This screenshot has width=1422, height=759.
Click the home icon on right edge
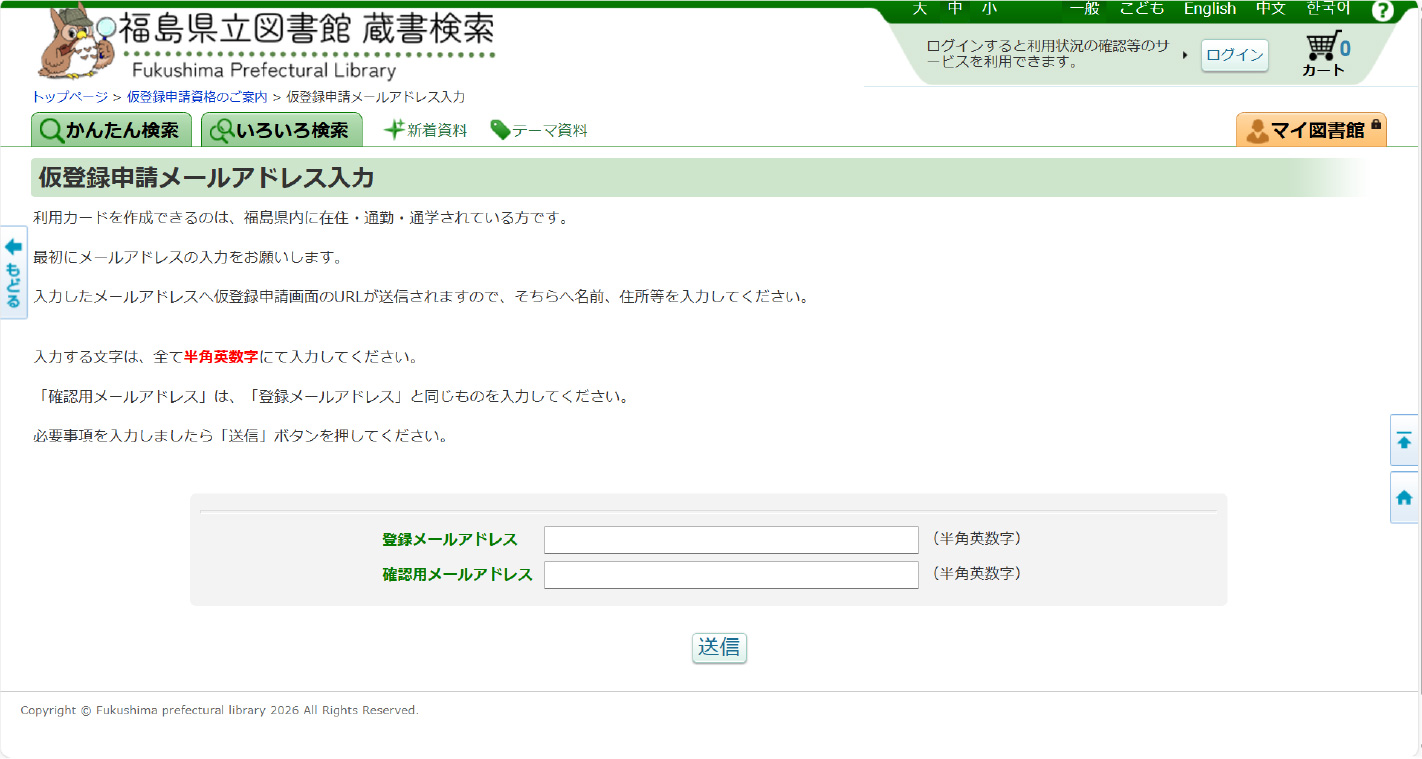point(1404,497)
